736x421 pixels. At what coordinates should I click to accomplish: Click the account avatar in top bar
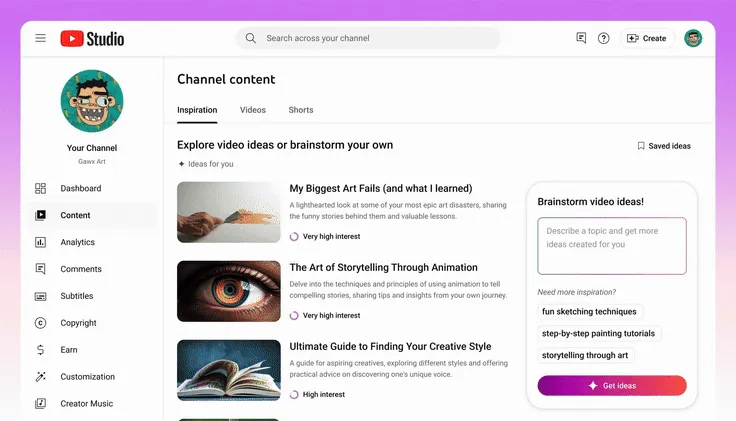click(x=693, y=38)
